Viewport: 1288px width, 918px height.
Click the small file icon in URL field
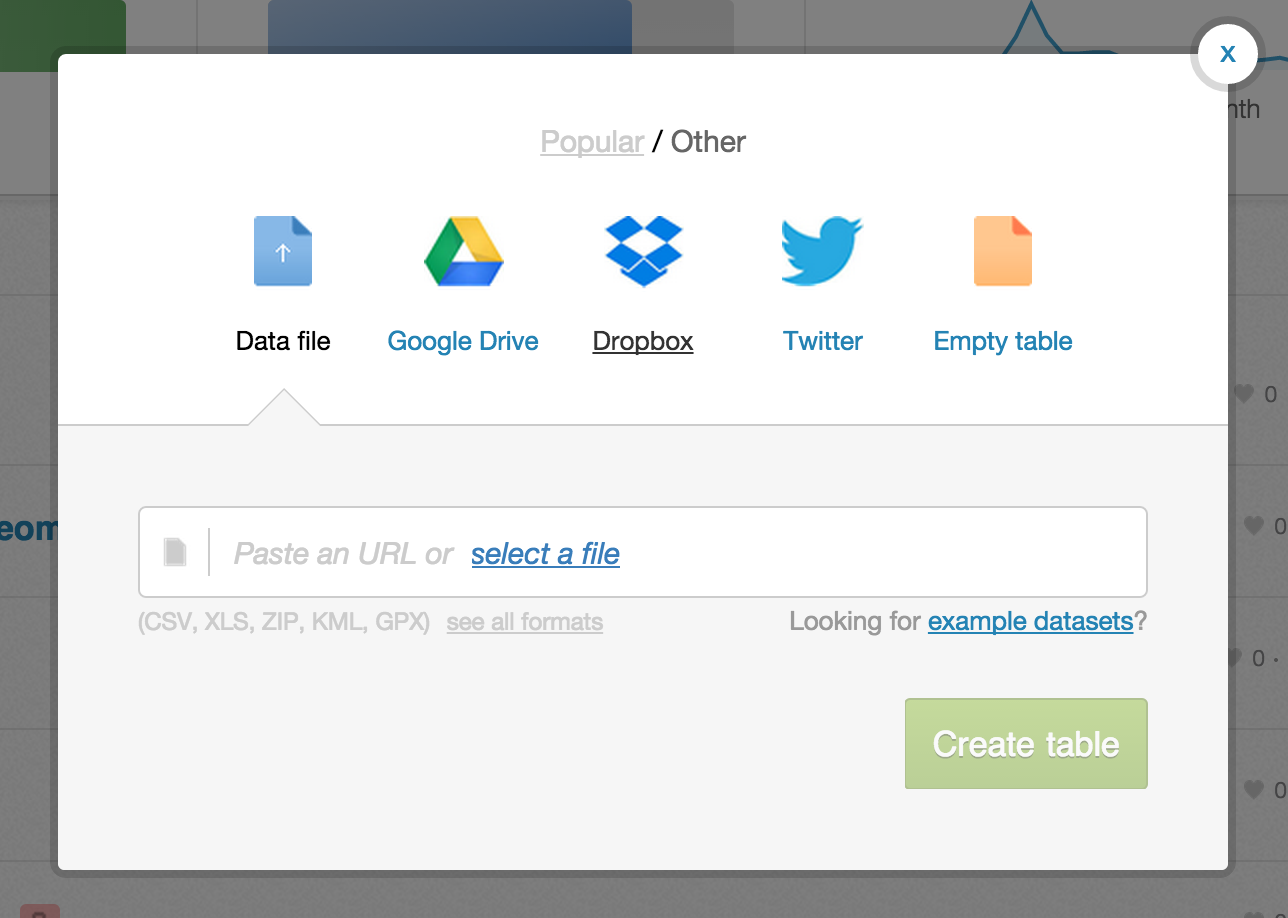[x=175, y=552]
